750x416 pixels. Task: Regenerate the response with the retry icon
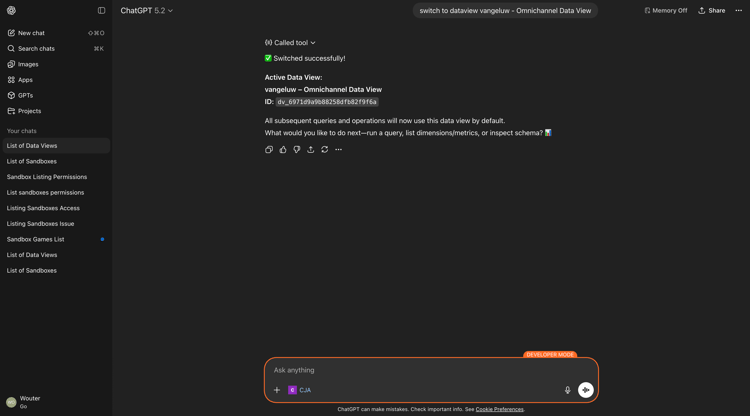[x=324, y=150]
